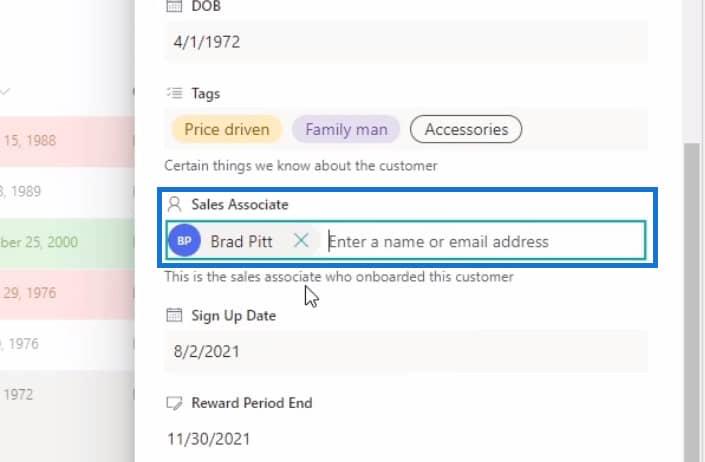Image resolution: width=705 pixels, height=462 pixels.
Task: Remove Brad Pitt using the X
Action: pyautogui.click(x=301, y=241)
